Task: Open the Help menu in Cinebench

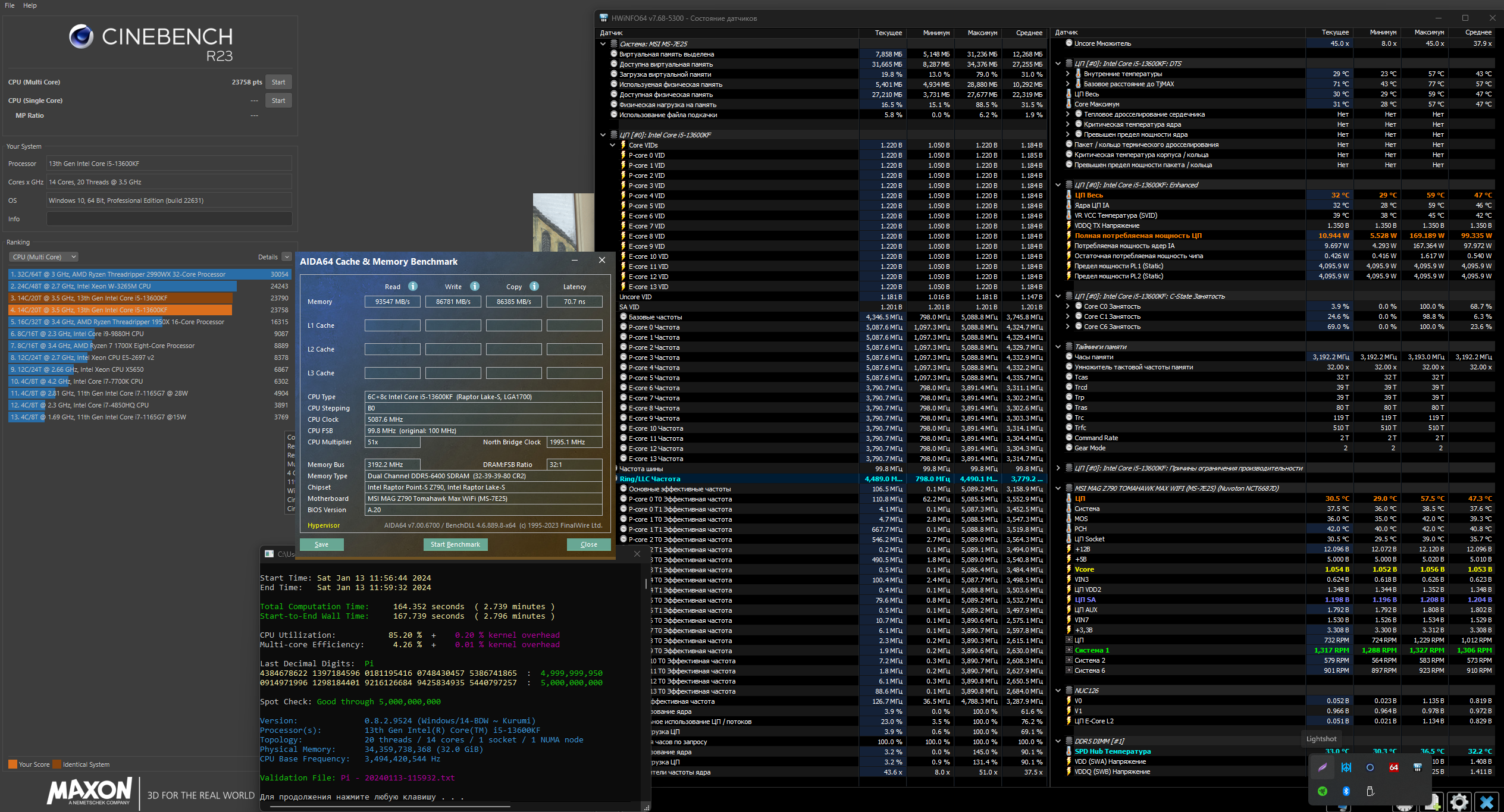Action: tap(30, 5)
